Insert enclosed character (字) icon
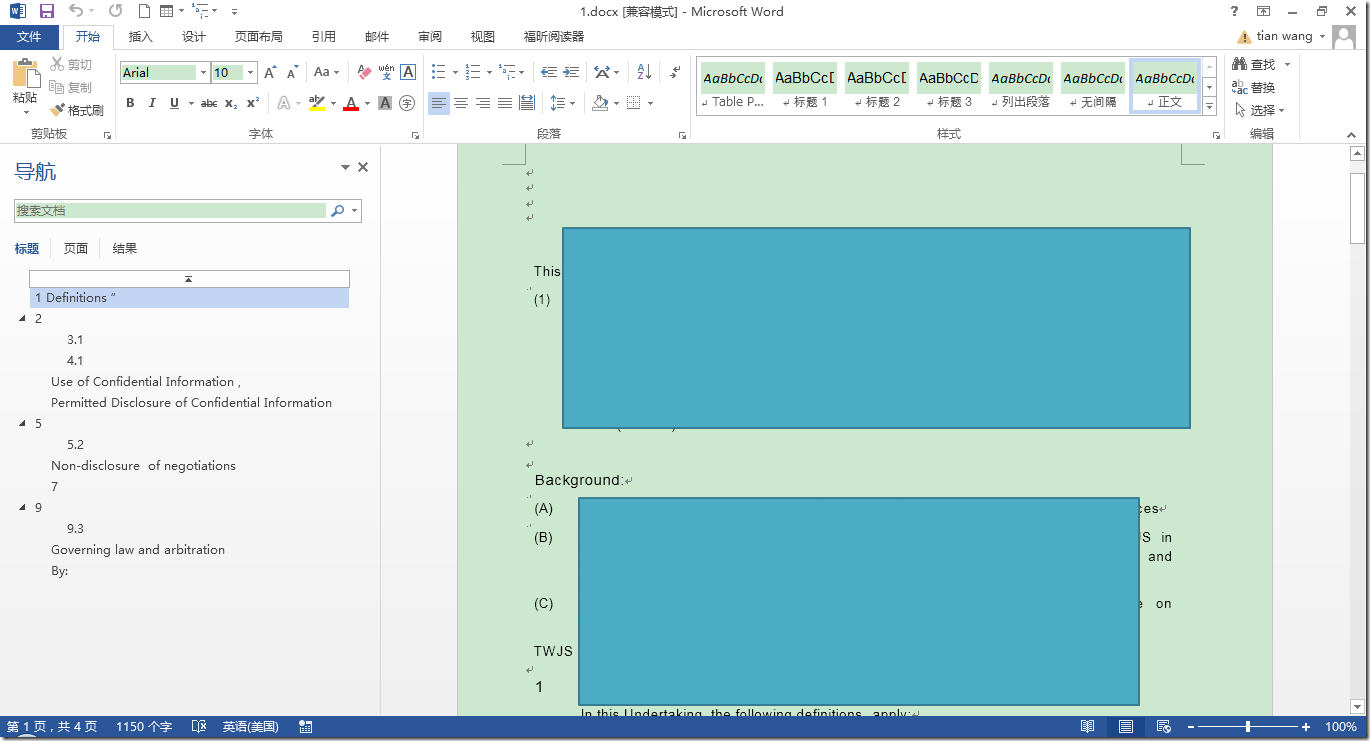The height and width of the screenshot is (741, 1370). pos(407,103)
